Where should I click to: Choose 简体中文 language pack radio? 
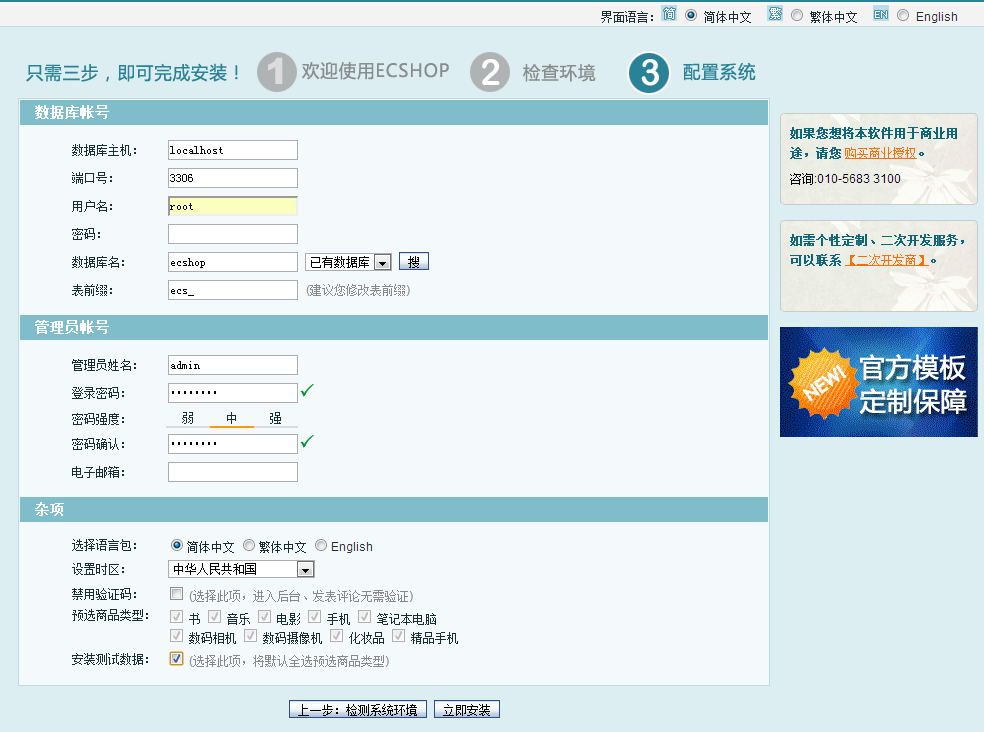(x=177, y=545)
